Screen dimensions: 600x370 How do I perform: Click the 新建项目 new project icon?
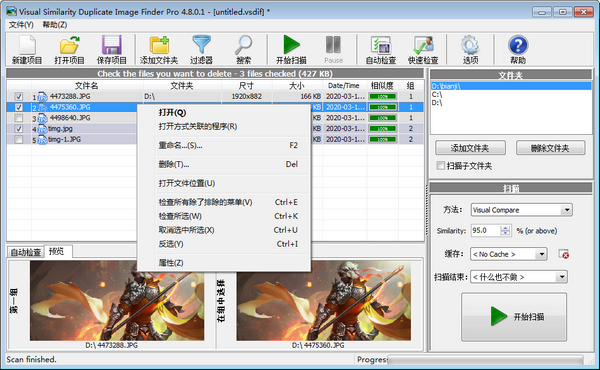[27, 46]
